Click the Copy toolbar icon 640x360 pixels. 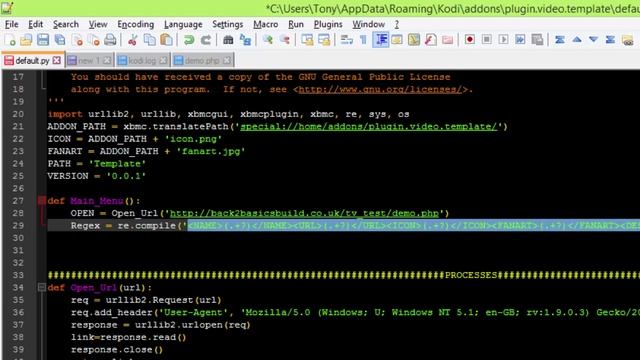pos(150,40)
